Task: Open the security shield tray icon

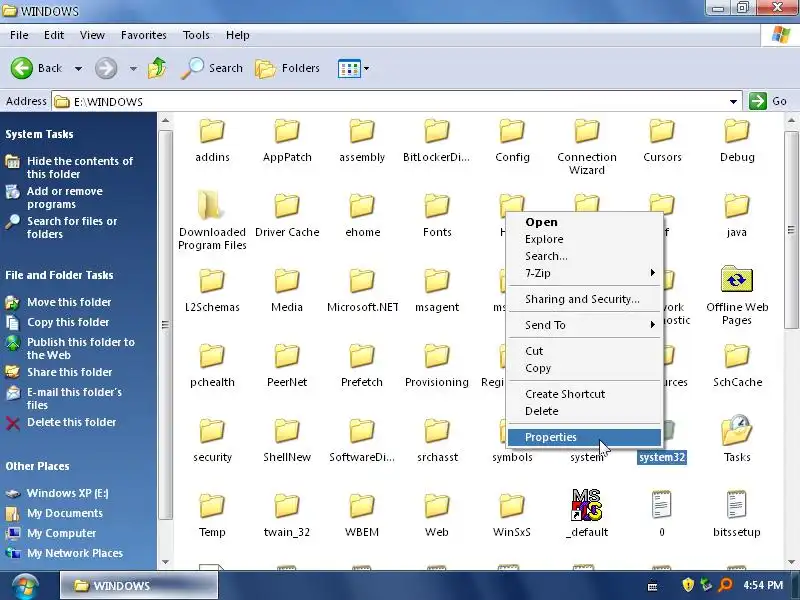Action: click(x=688, y=585)
